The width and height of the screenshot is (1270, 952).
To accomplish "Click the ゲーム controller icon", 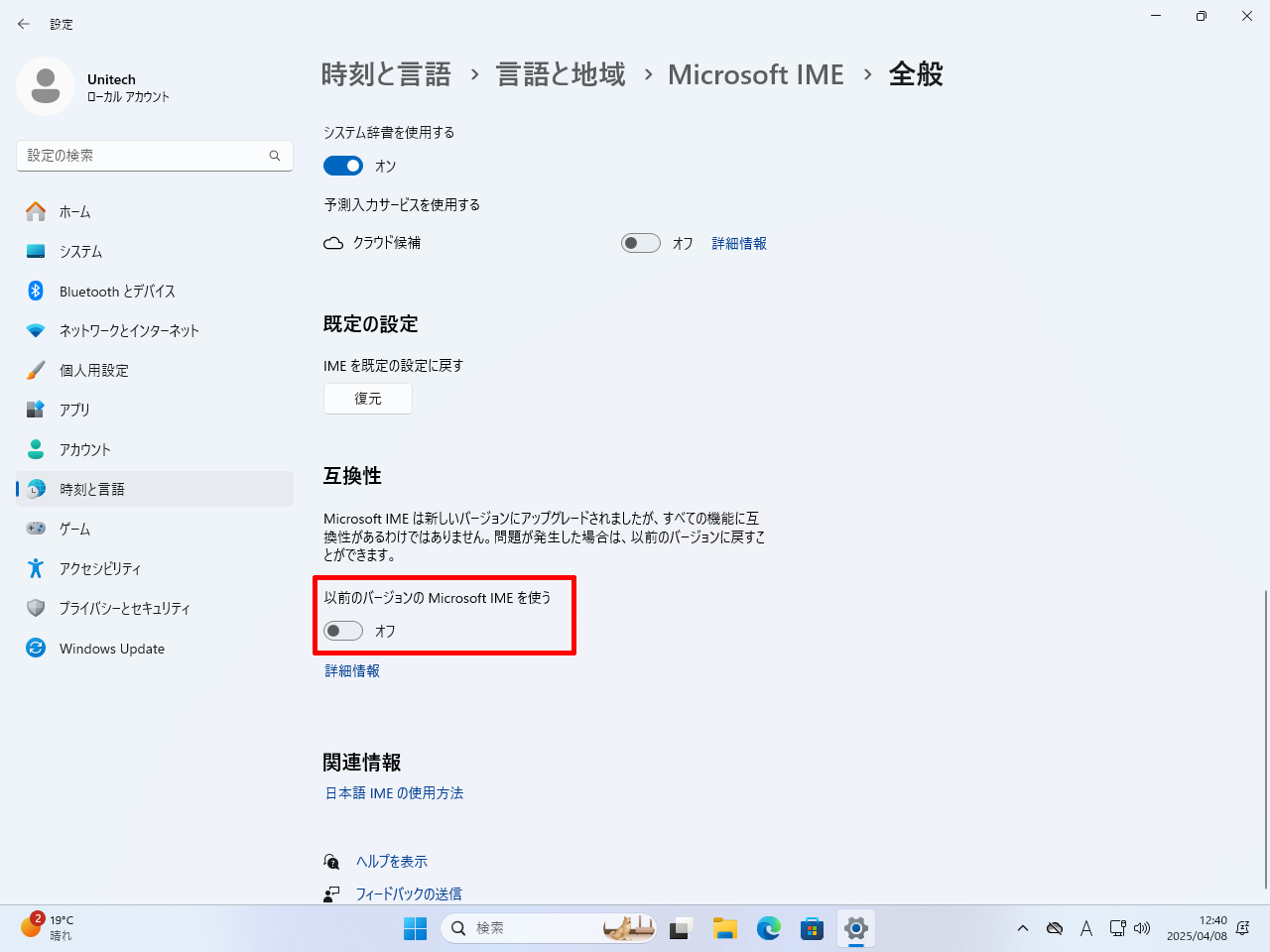I will [36, 529].
